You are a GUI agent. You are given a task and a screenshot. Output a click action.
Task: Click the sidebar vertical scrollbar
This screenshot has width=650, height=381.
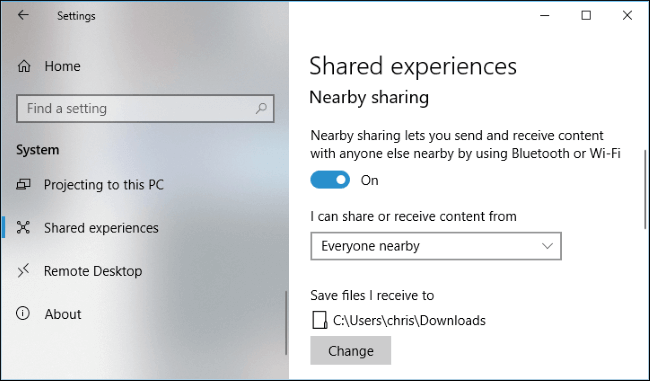click(286, 323)
